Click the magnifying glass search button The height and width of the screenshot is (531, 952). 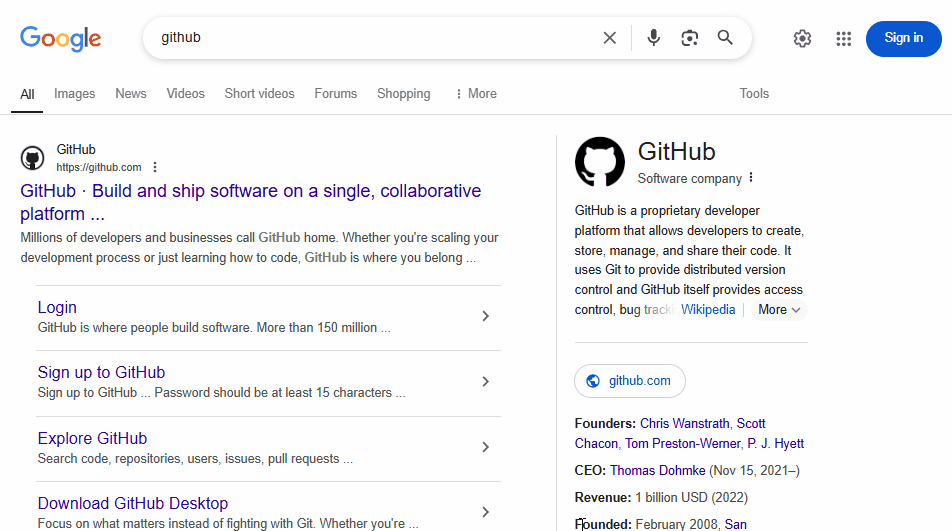(725, 38)
